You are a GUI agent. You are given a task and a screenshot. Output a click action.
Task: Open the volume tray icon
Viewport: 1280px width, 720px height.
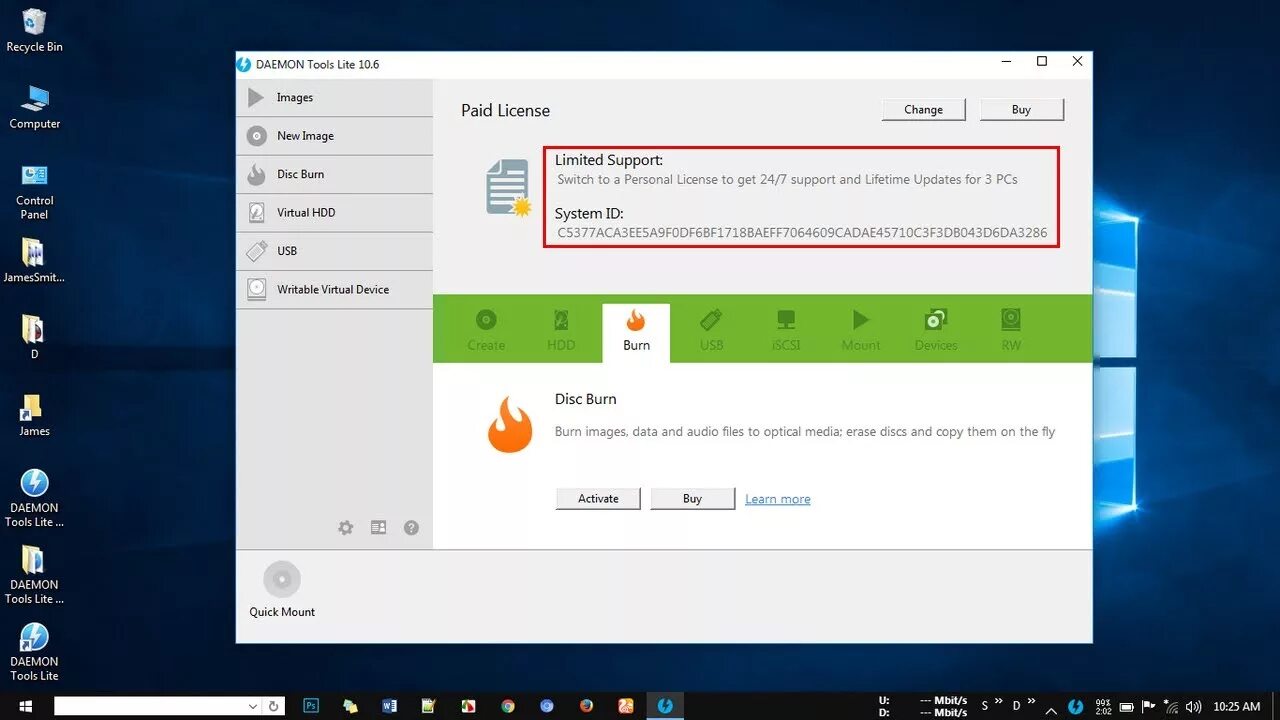pyautogui.click(x=1192, y=707)
